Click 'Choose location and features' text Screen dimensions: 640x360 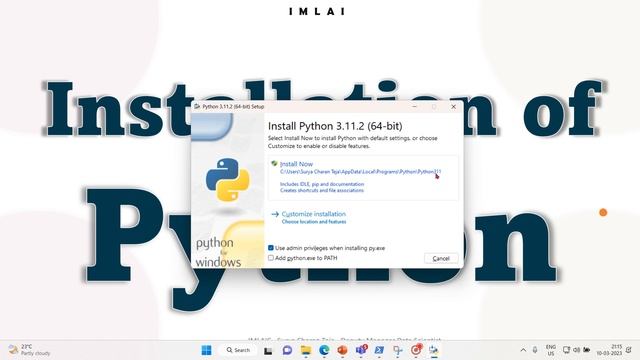313,222
